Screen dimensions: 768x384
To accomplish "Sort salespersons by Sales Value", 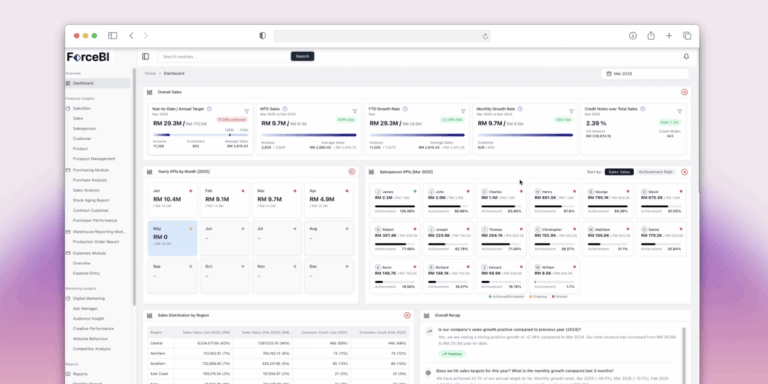I will (619, 172).
